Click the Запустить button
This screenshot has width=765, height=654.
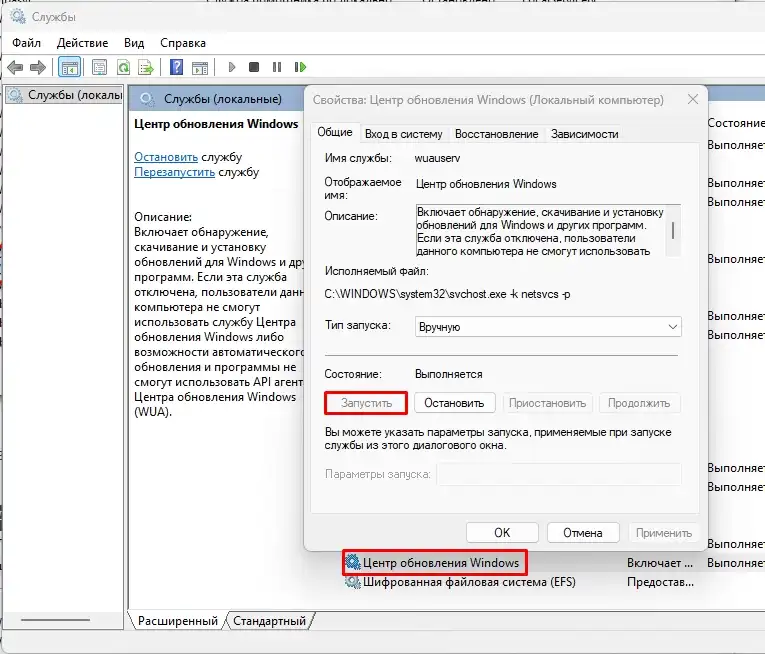[x=366, y=403]
